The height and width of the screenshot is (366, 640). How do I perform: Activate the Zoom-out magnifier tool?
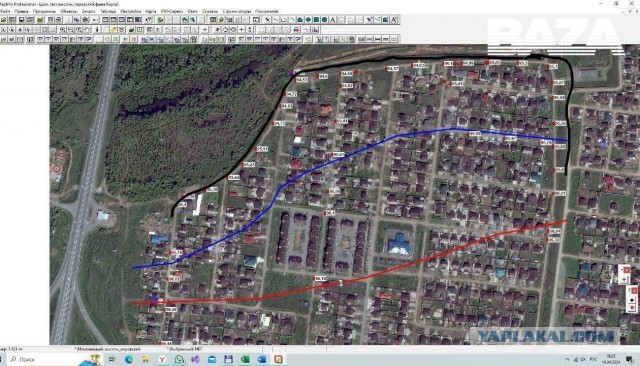70,29
